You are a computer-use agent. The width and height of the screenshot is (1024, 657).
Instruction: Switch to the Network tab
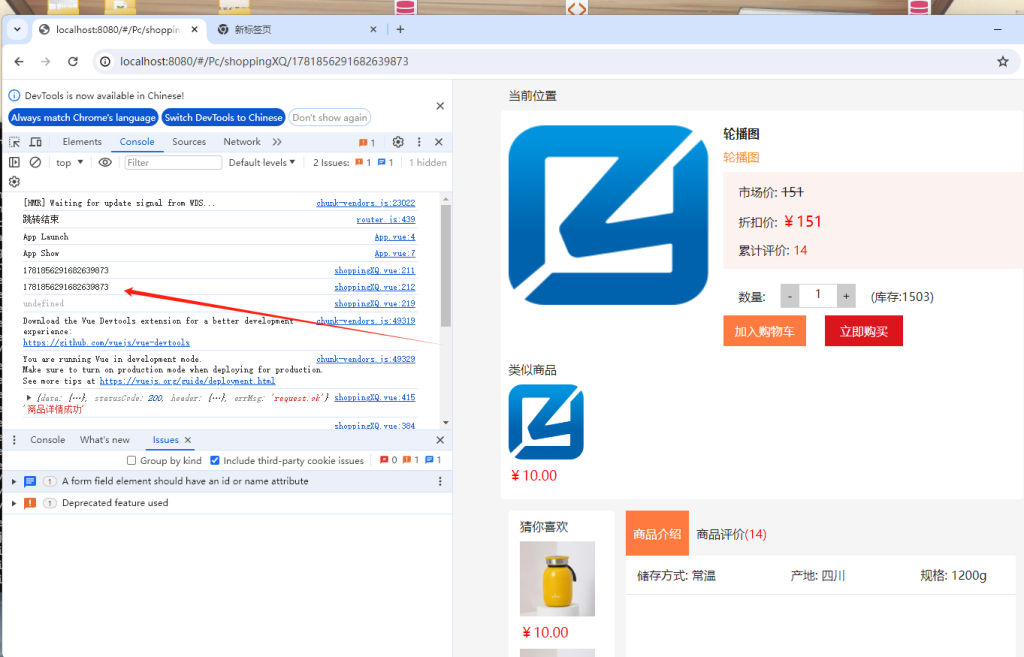242,142
